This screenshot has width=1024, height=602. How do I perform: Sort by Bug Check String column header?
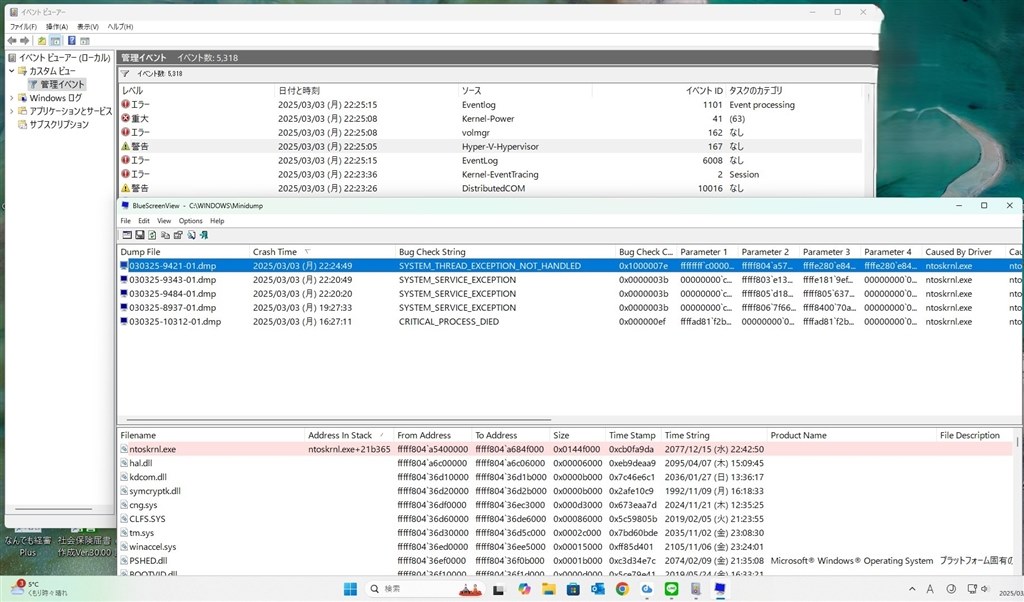tap(506, 251)
